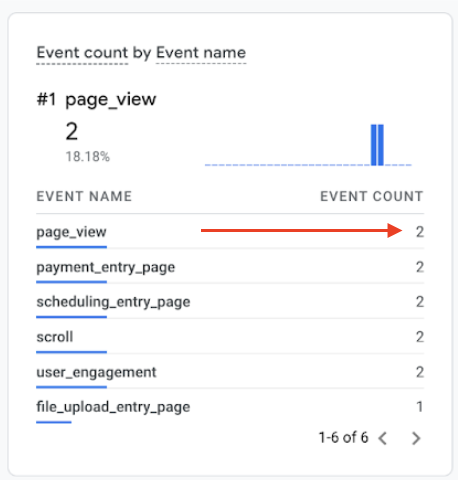Image resolution: width=458 pixels, height=480 pixels.
Task: Click the count value for user_engagement
Action: coord(420,372)
